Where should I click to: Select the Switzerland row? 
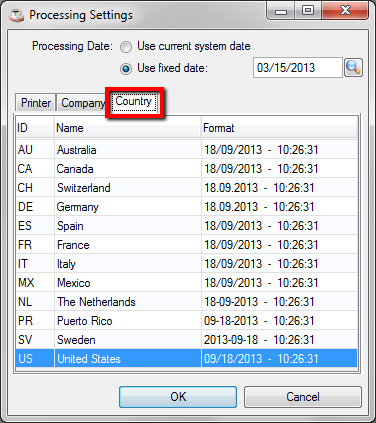click(x=186, y=188)
